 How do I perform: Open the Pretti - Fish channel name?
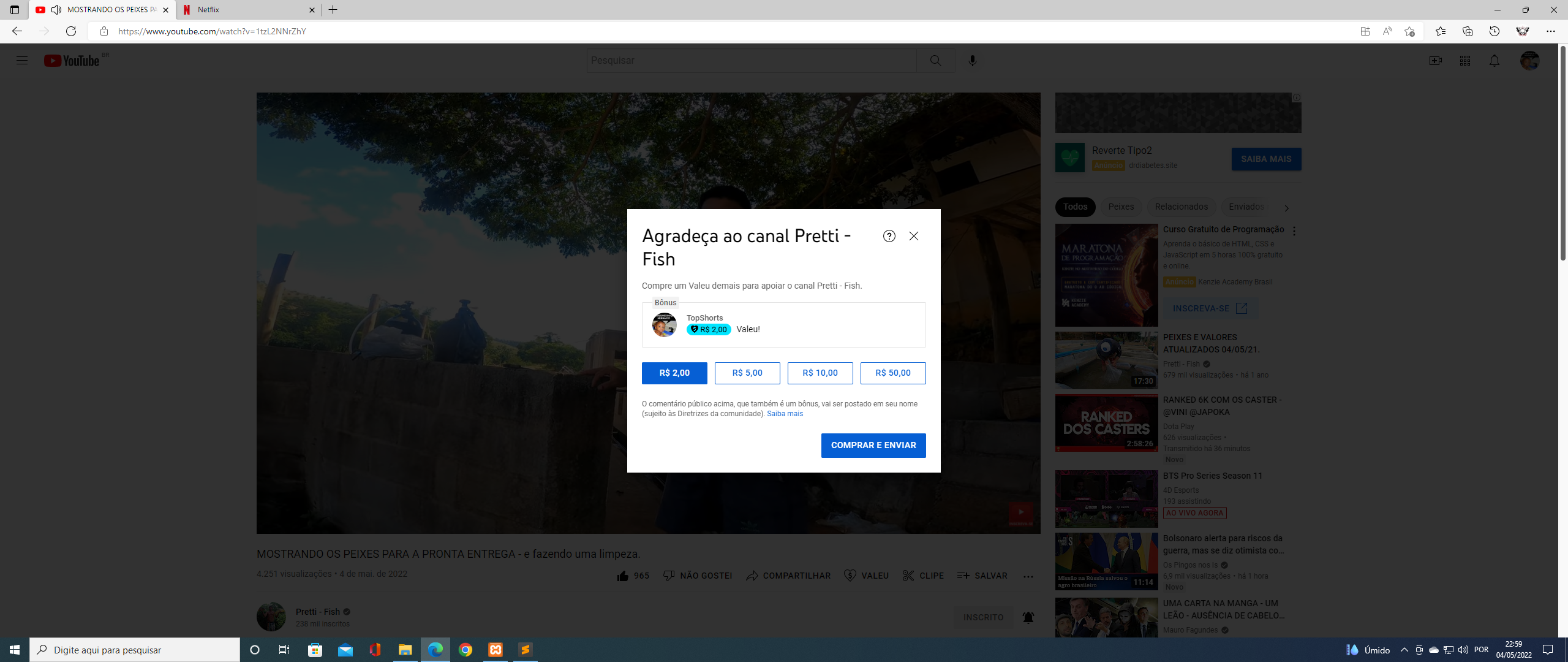click(317, 612)
